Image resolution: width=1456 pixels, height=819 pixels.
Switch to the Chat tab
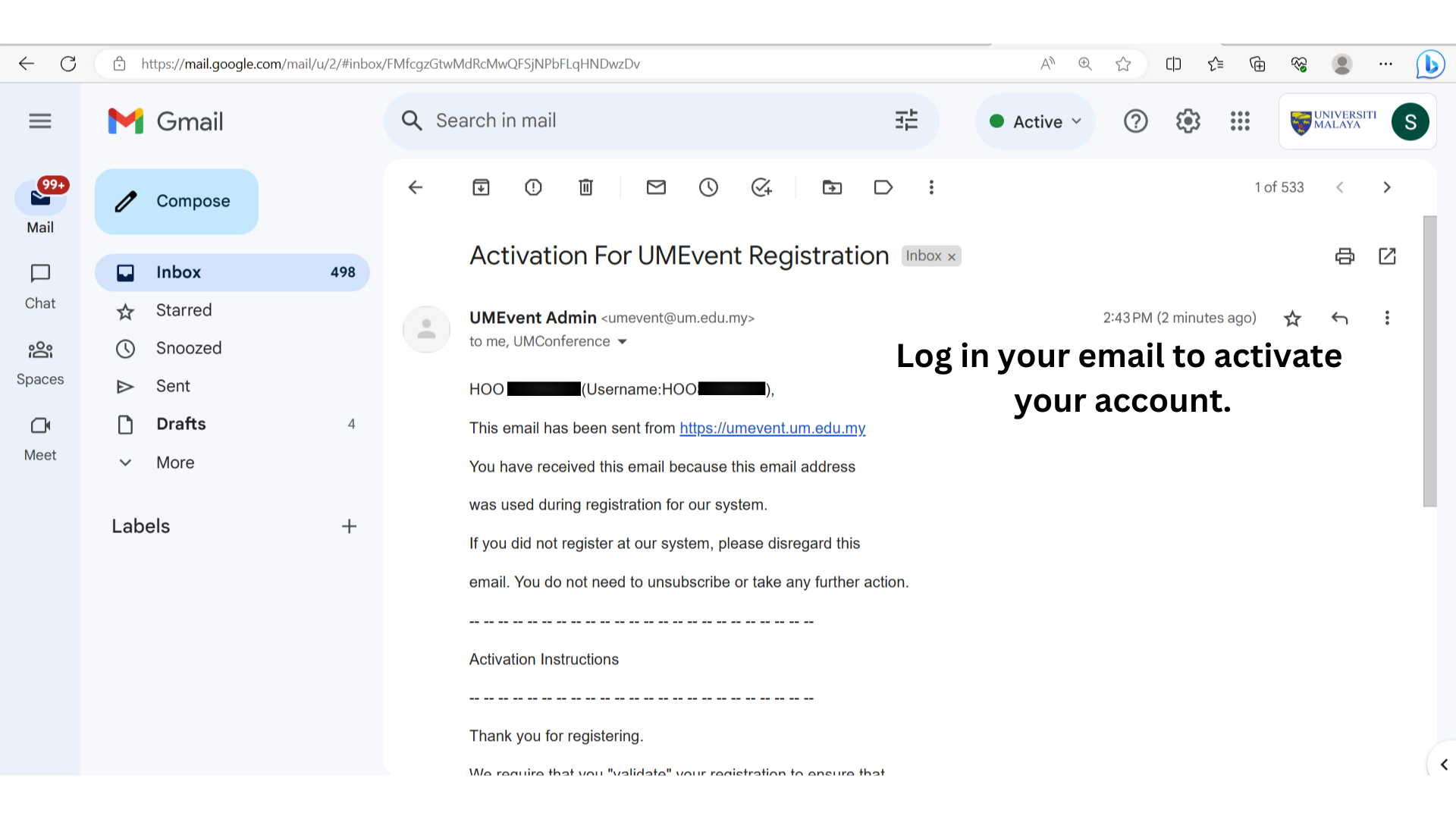click(40, 286)
